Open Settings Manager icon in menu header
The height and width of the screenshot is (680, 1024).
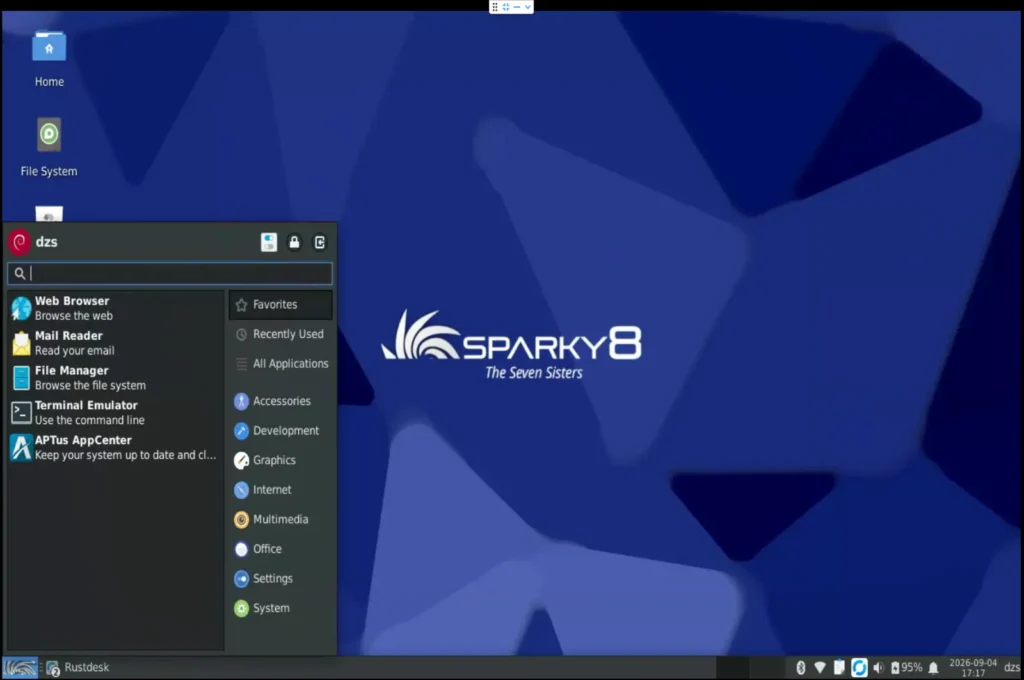(269, 242)
